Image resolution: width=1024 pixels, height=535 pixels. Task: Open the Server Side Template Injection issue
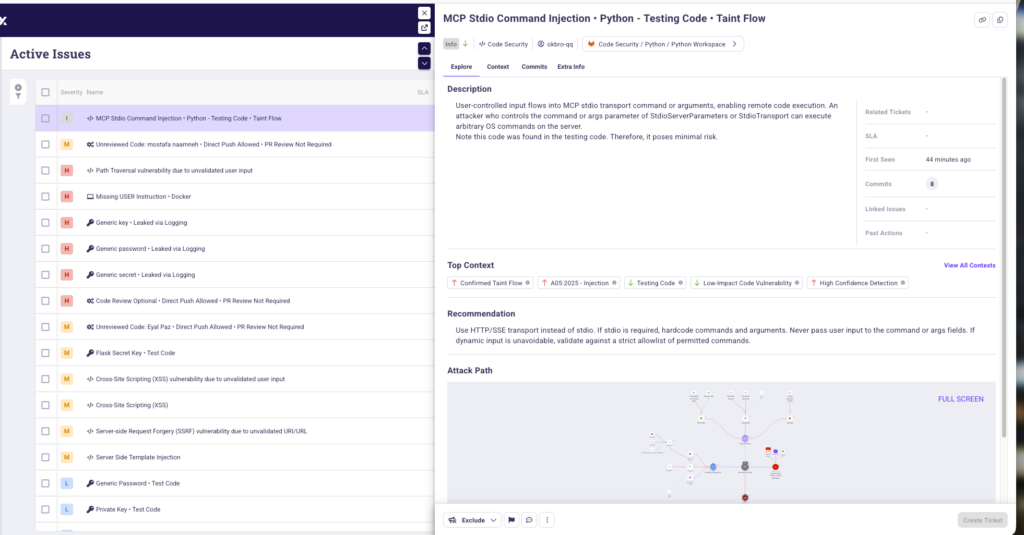click(138, 457)
